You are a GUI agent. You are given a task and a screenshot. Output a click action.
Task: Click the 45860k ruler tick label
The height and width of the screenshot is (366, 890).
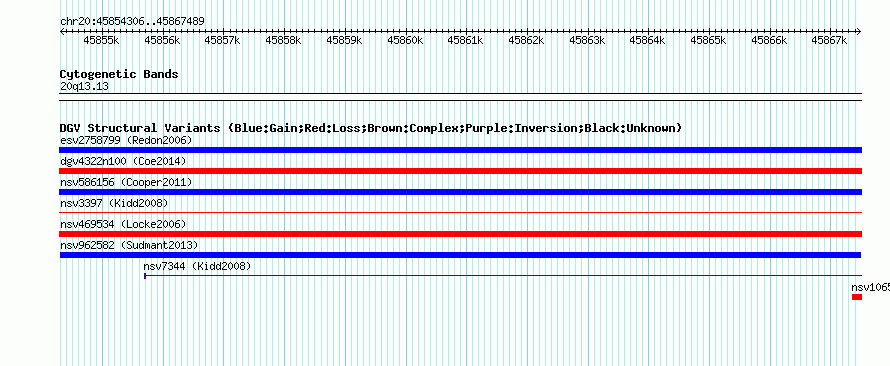(405, 40)
